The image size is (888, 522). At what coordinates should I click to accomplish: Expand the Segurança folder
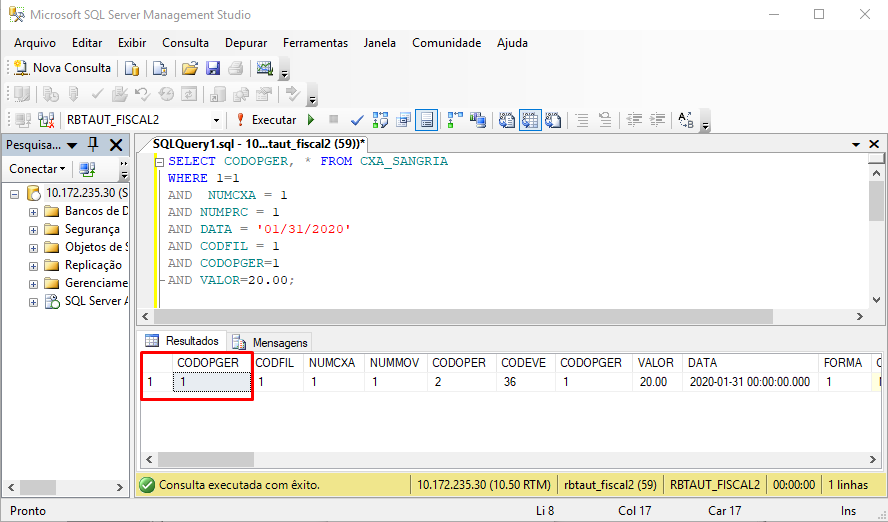coord(33,230)
